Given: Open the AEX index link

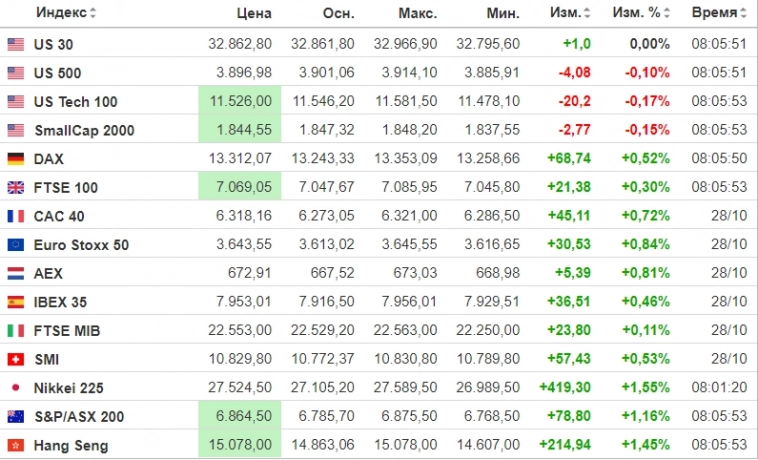Looking at the screenshot, I should [48, 273].
